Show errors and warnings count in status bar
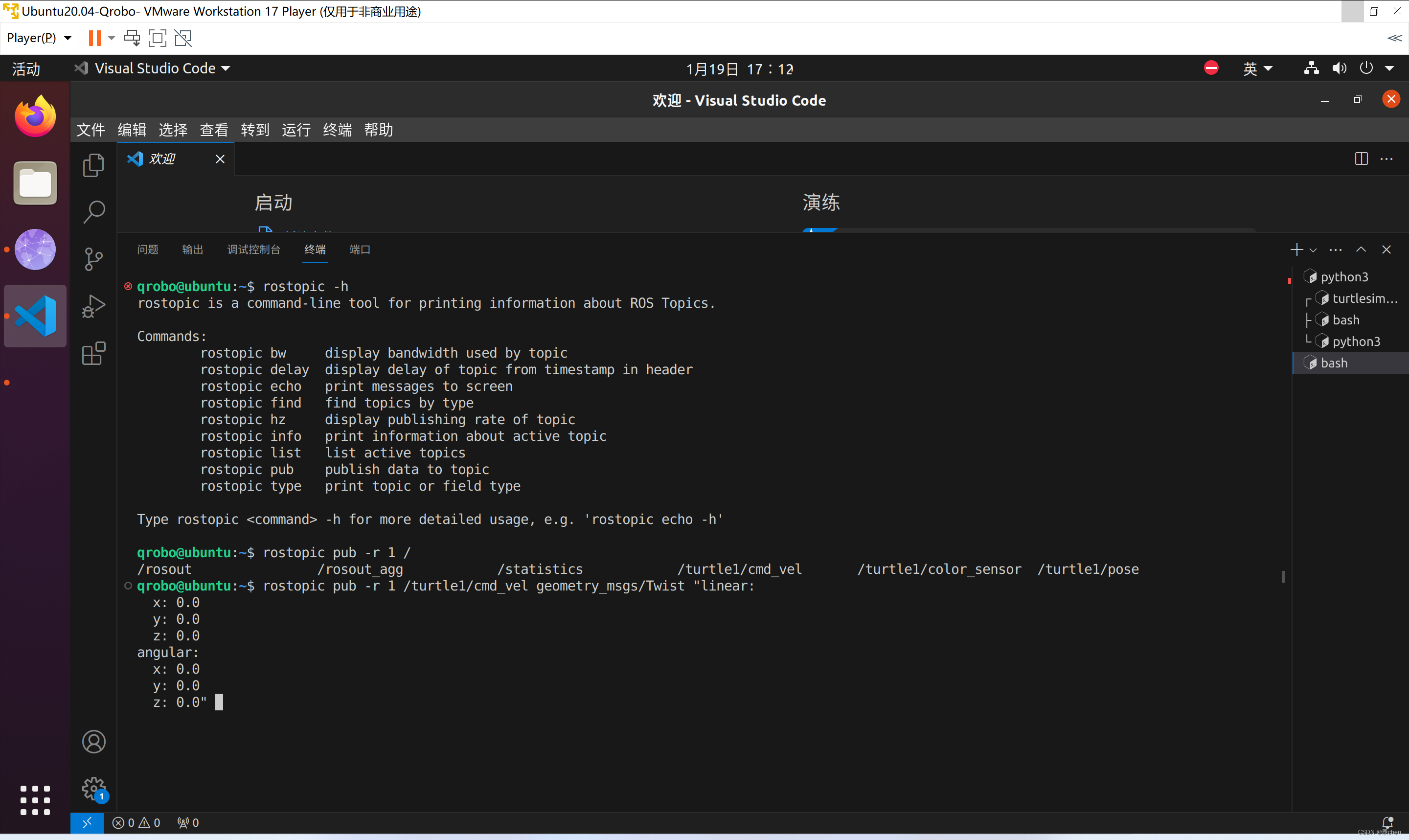This screenshot has width=1409, height=840. [x=136, y=822]
